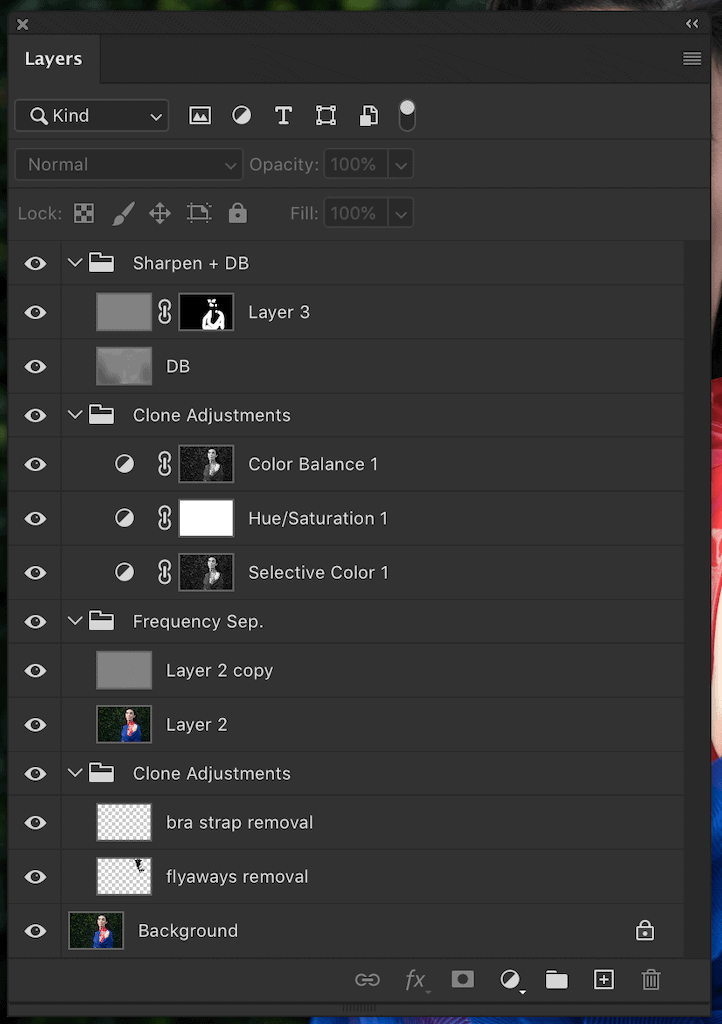Hide the Background layer

point(36,931)
